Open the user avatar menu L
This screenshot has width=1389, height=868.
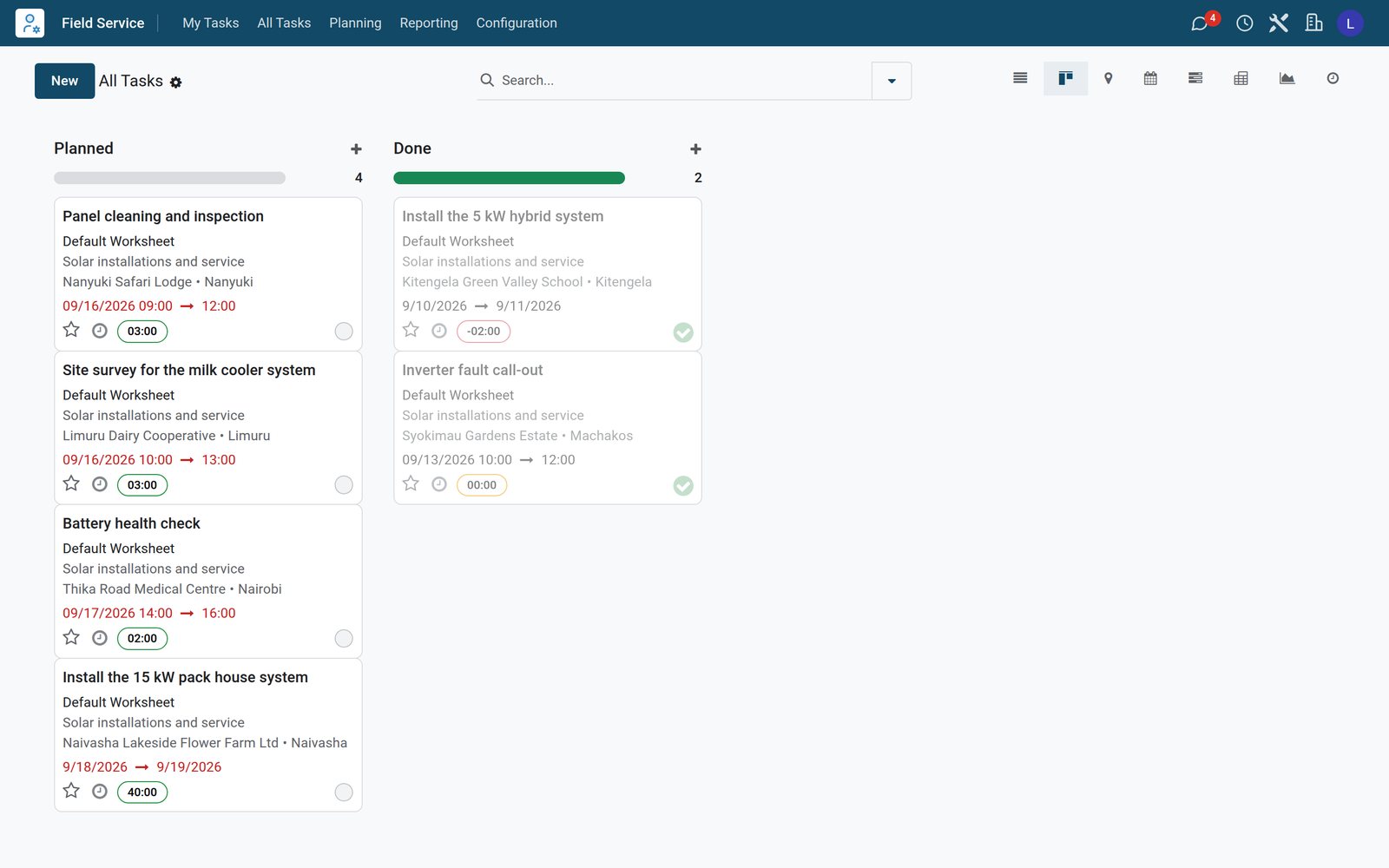pyautogui.click(x=1350, y=23)
